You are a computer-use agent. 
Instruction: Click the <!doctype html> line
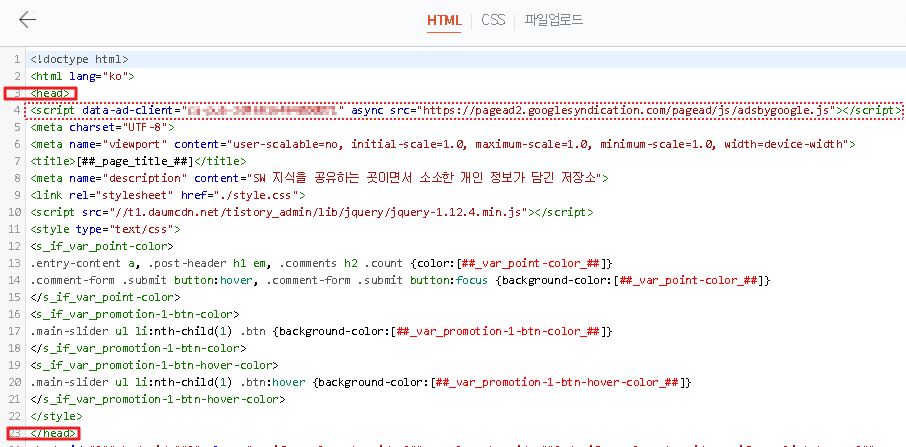79,59
